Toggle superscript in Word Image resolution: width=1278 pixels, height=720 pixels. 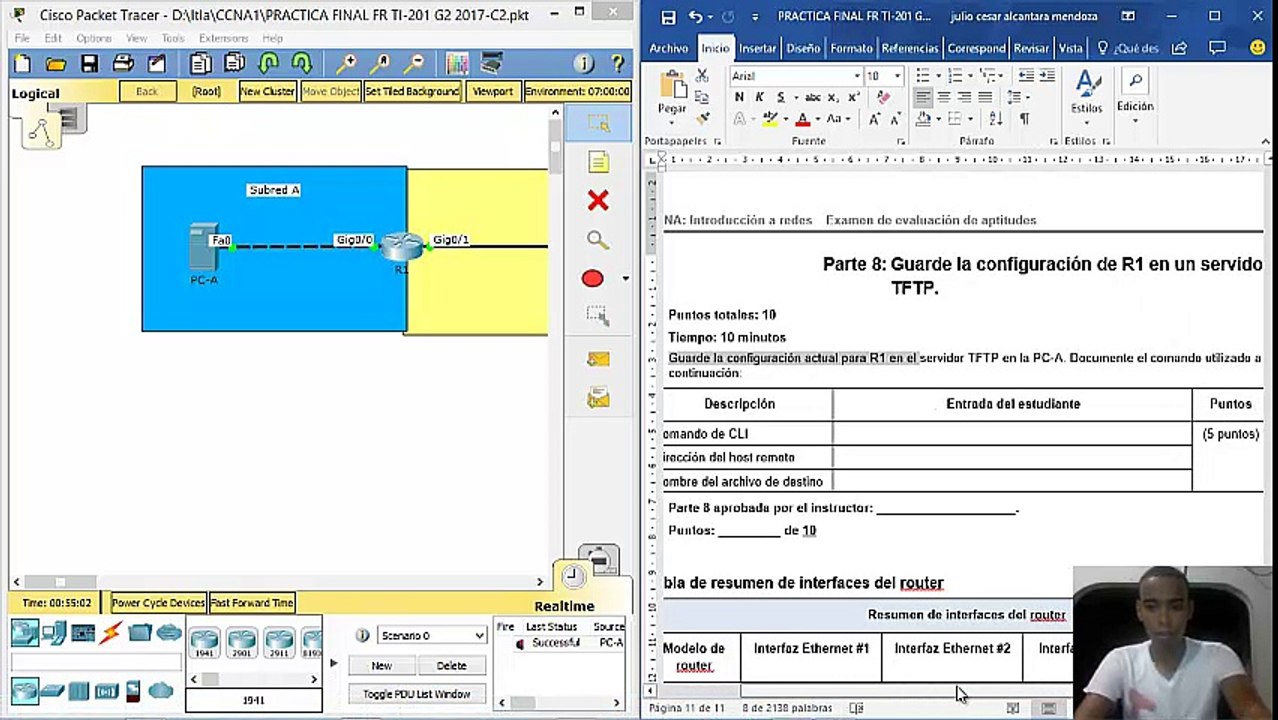click(854, 97)
